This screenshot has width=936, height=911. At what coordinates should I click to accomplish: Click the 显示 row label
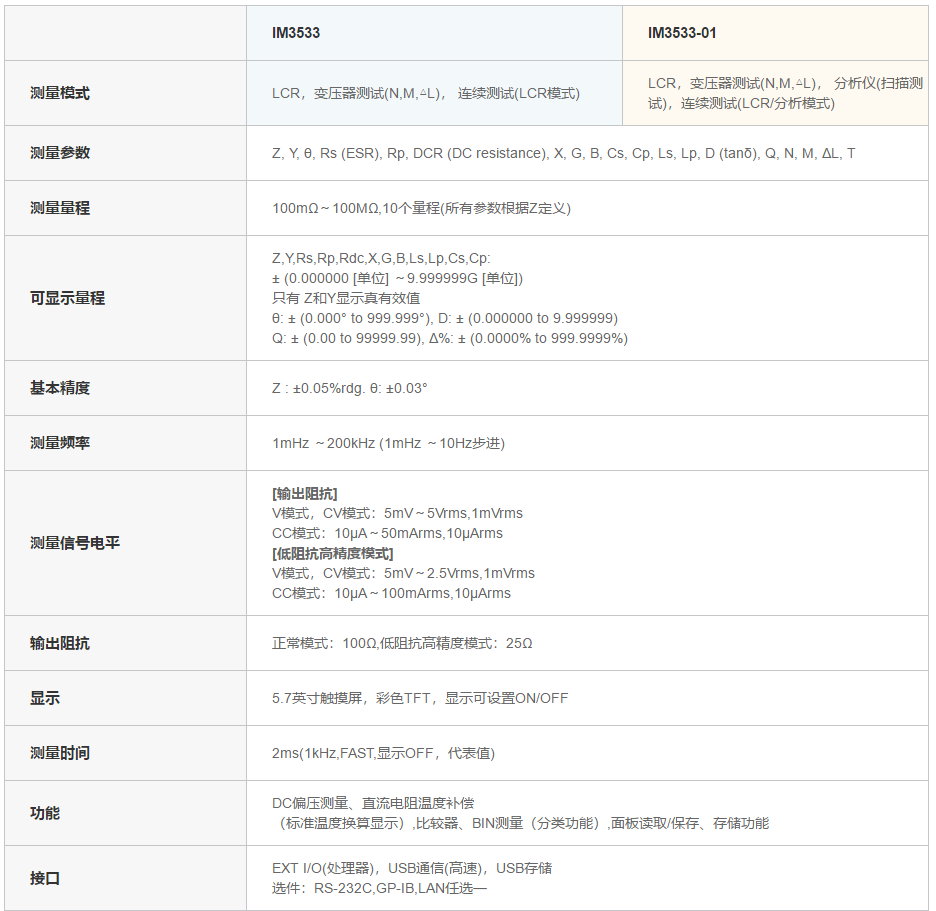[45, 698]
